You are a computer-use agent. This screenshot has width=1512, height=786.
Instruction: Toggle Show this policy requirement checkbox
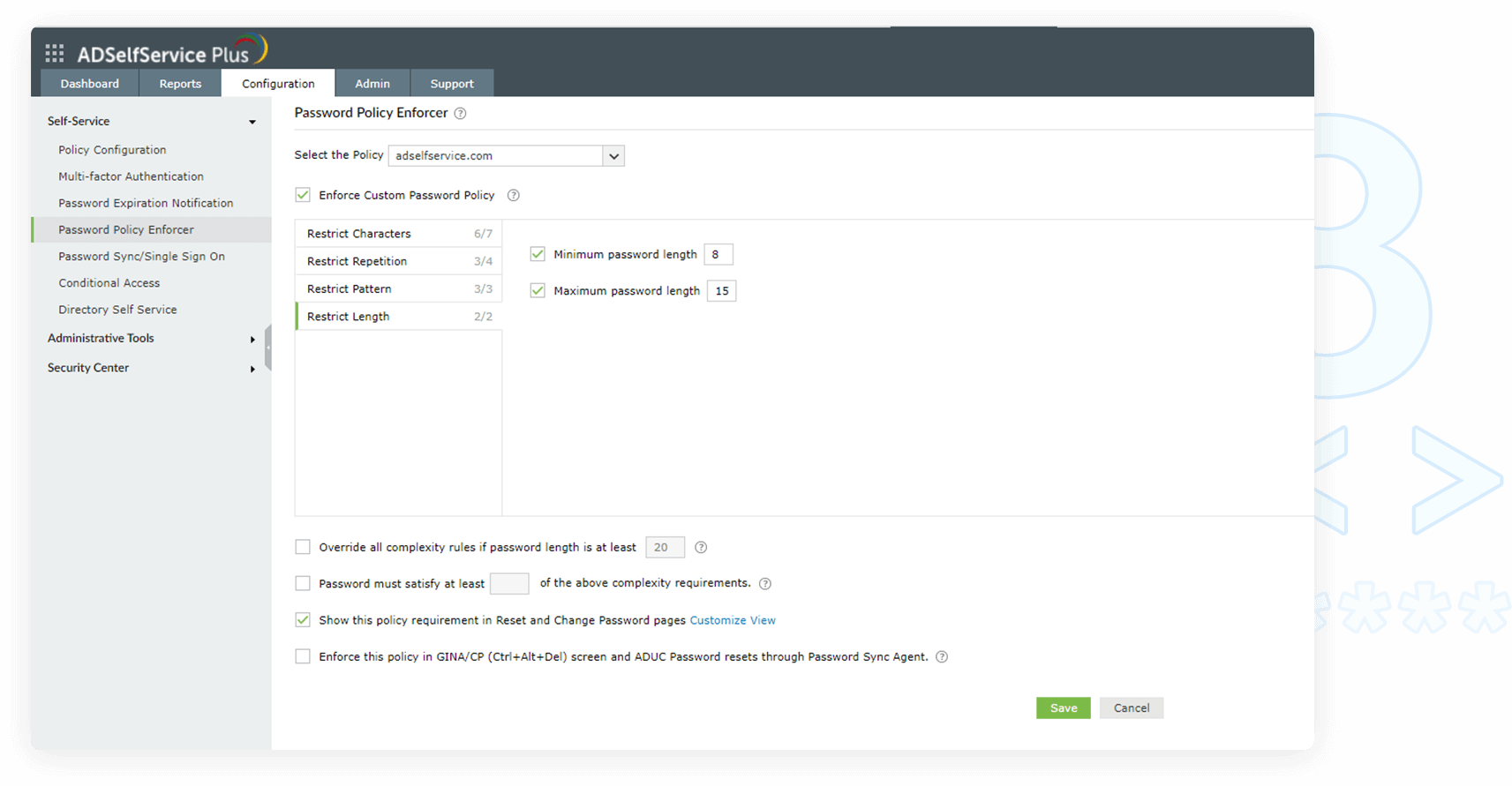coord(303,620)
